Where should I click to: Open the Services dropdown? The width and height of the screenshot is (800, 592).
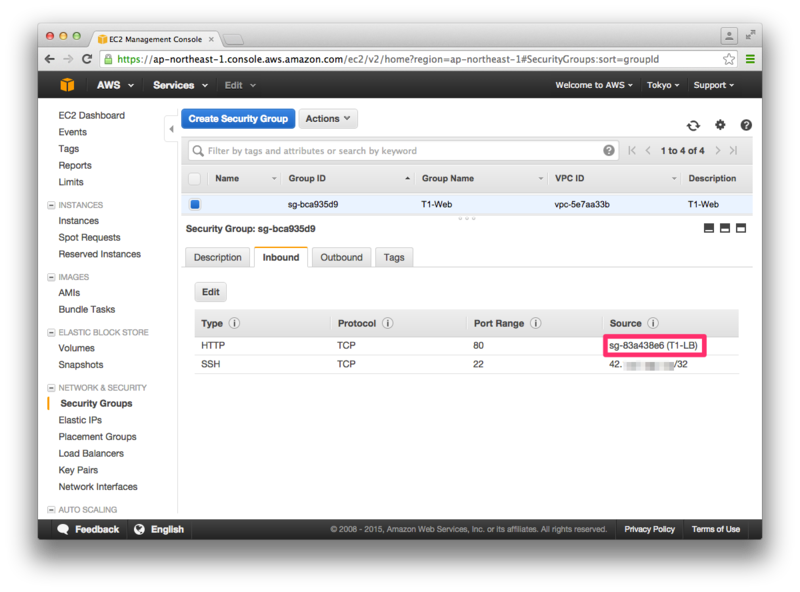[180, 85]
